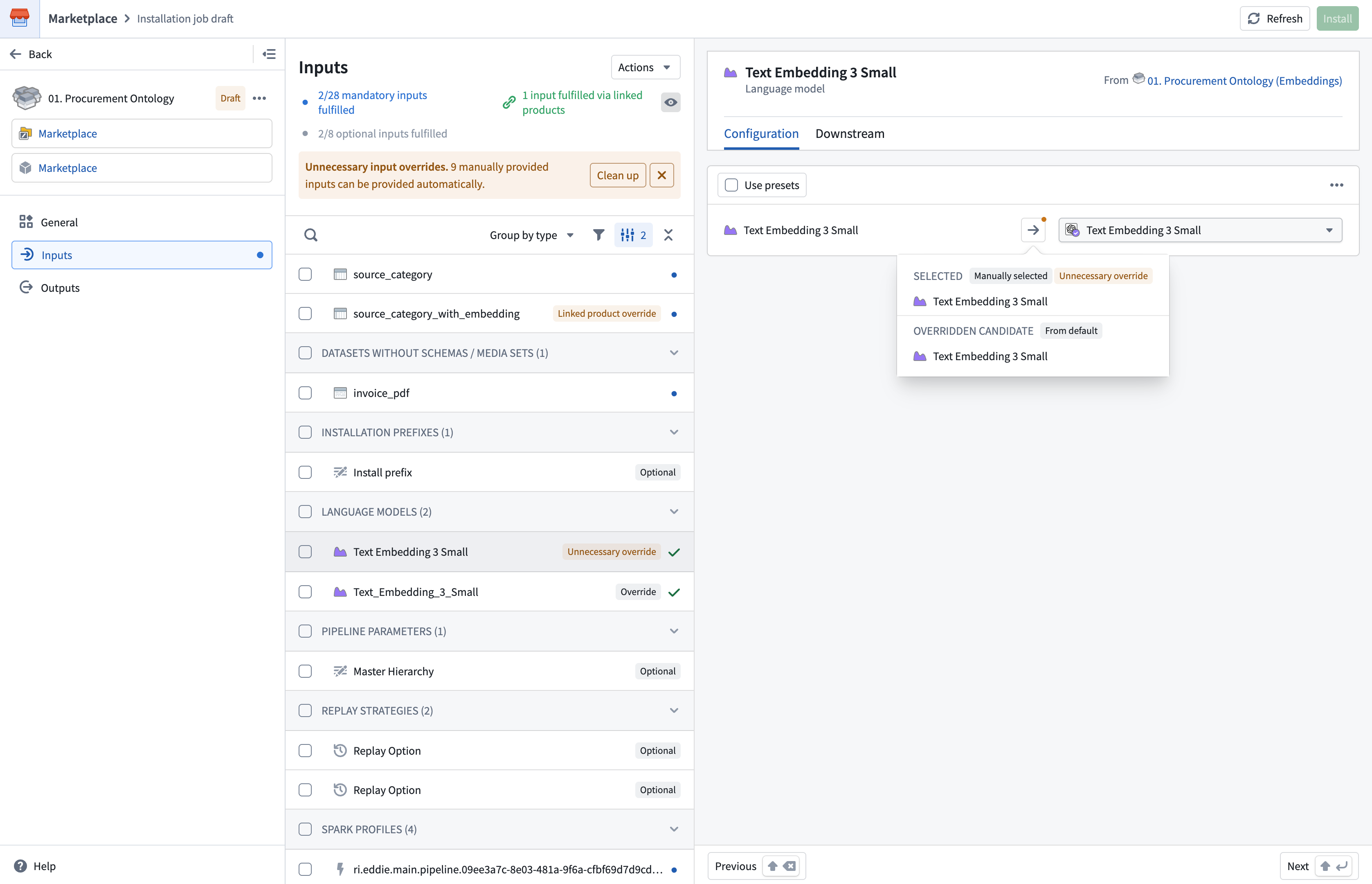Click the Install button
The image size is (1372, 884).
click(1337, 18)
